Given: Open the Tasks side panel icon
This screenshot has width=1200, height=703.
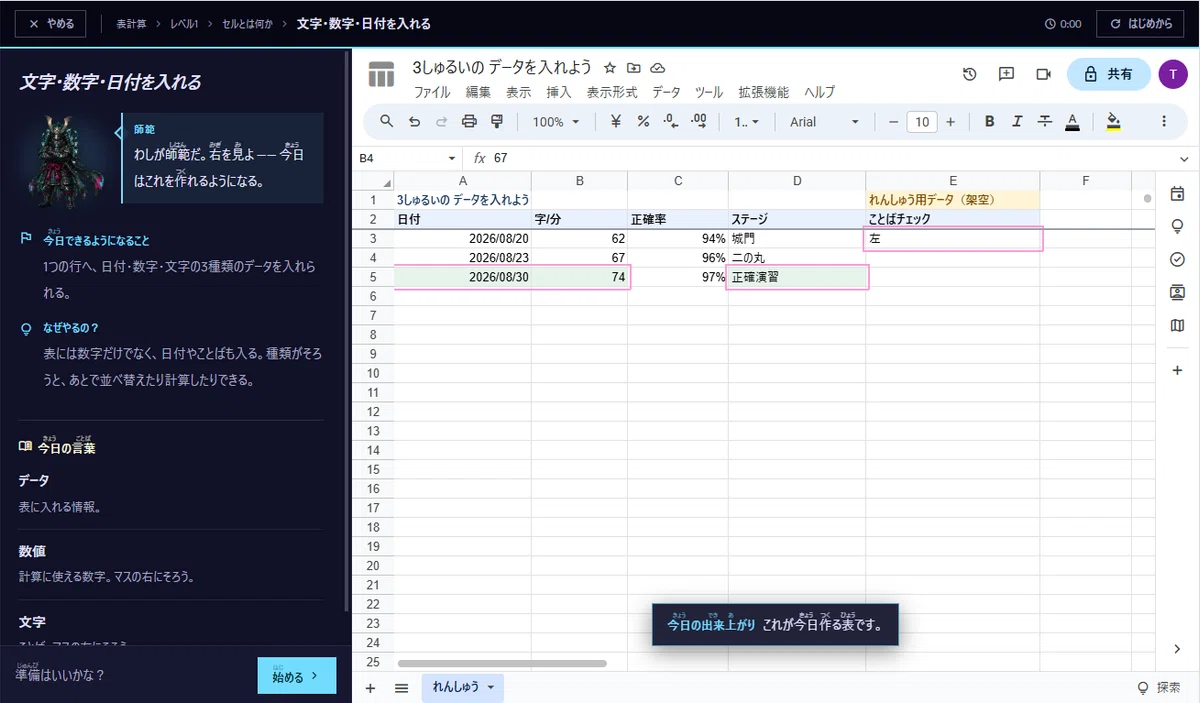Looking at the screenshot, I should [x=1177, y=259].
